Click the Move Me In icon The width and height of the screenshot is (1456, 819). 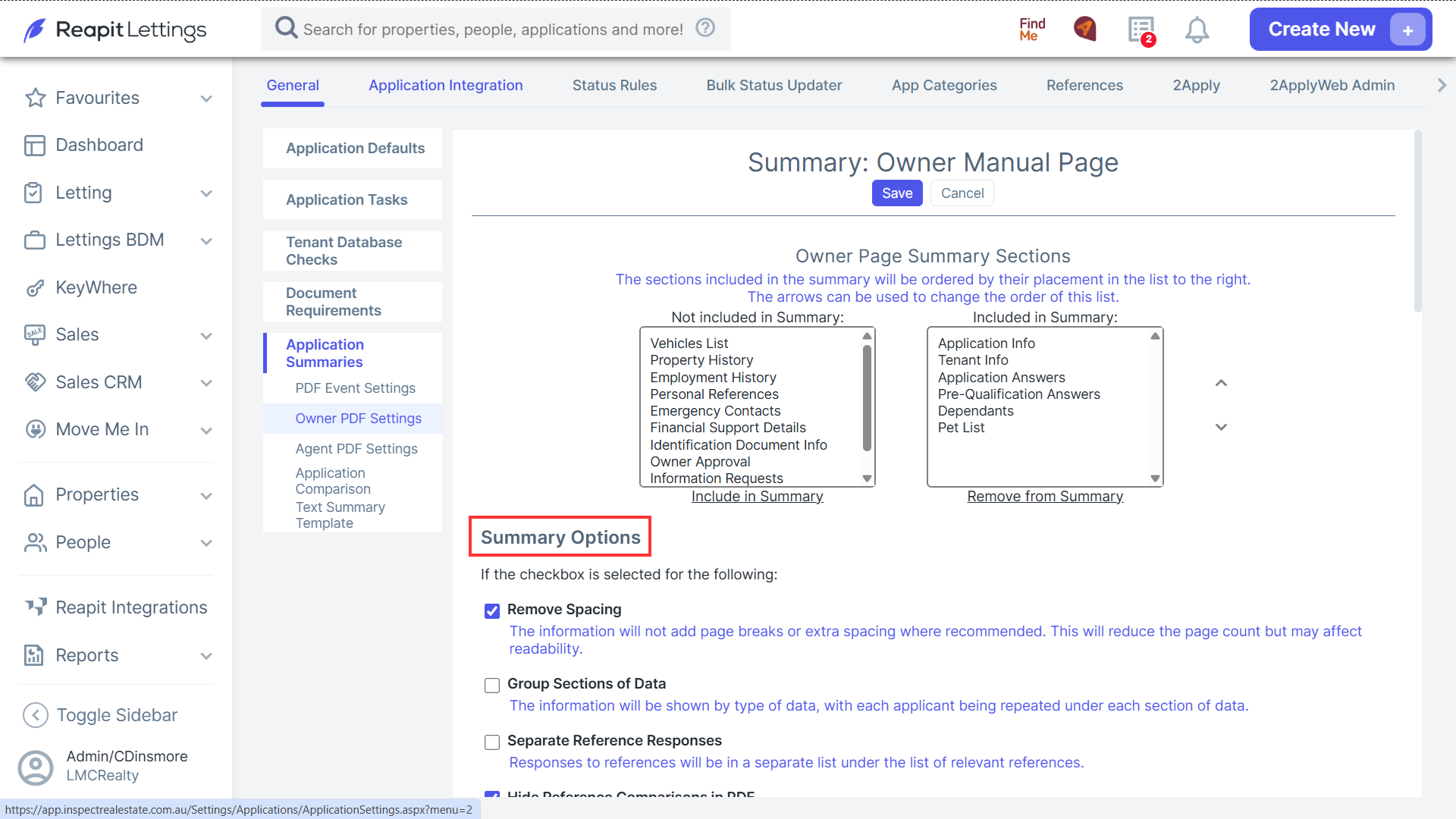pos(35,429)
